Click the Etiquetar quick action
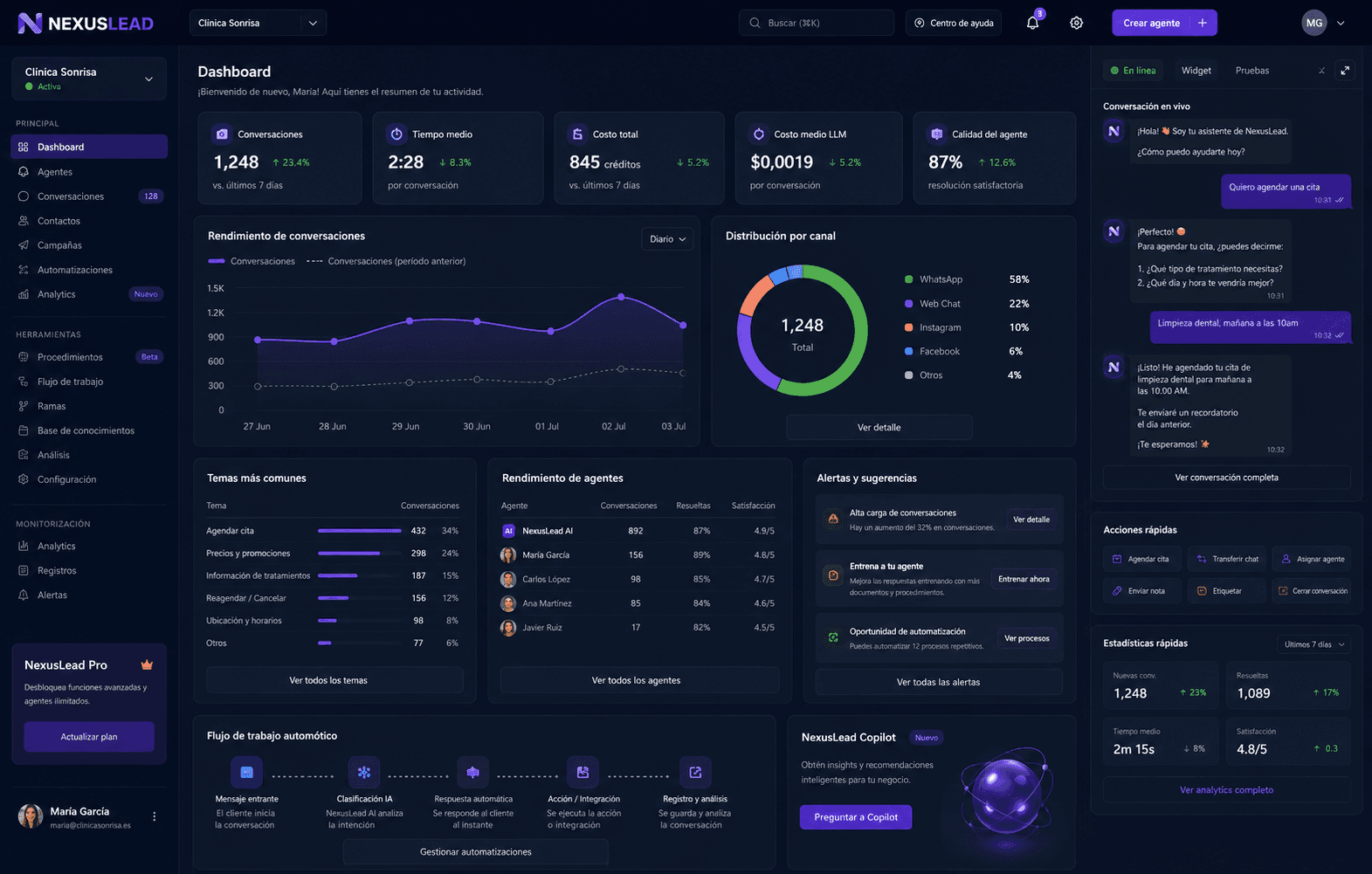Screen dimensions: 1372x874 click(1227, 591)
